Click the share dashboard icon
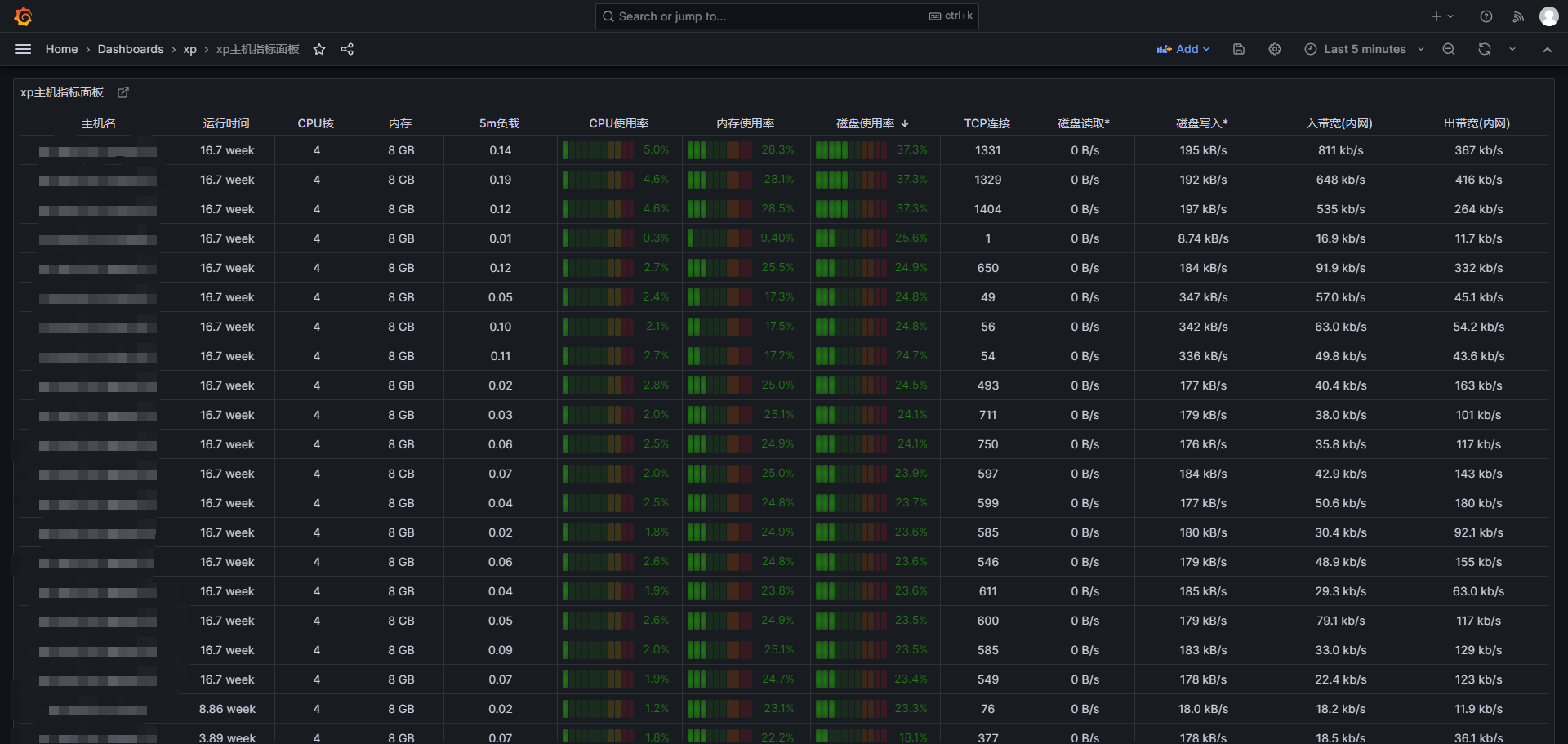This screenshot has width=1568, height=744. (x=347, y=49)
